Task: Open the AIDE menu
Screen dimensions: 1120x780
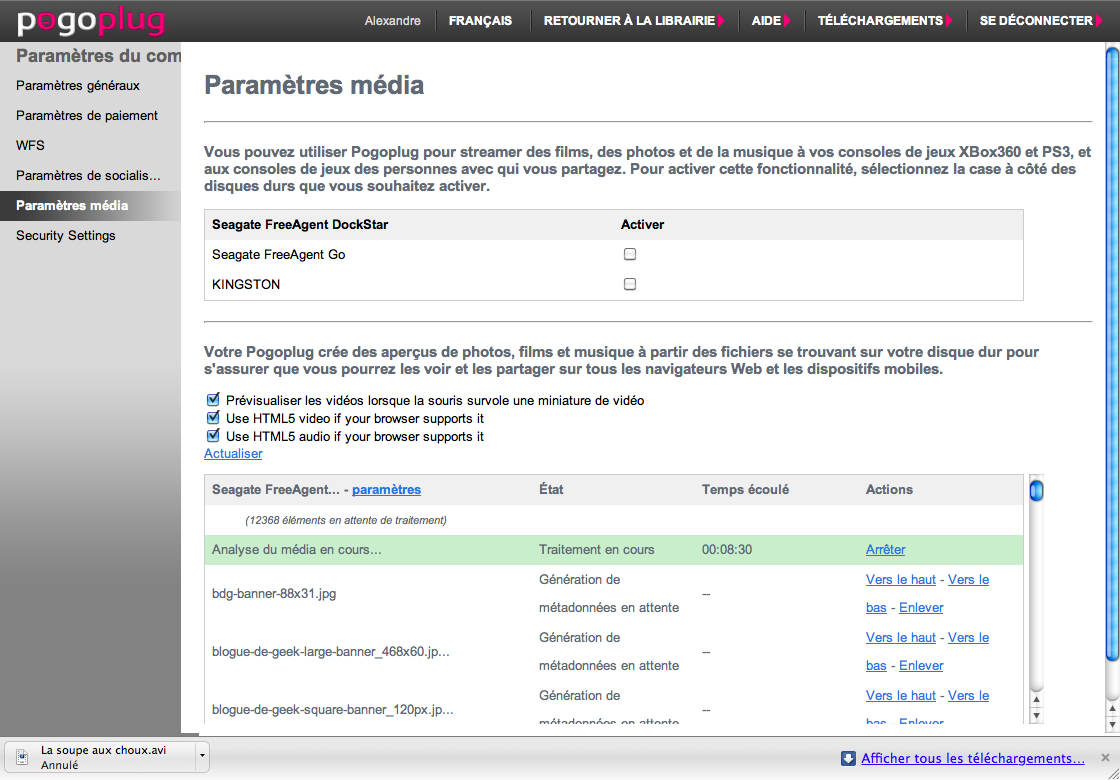Action: 771,21
